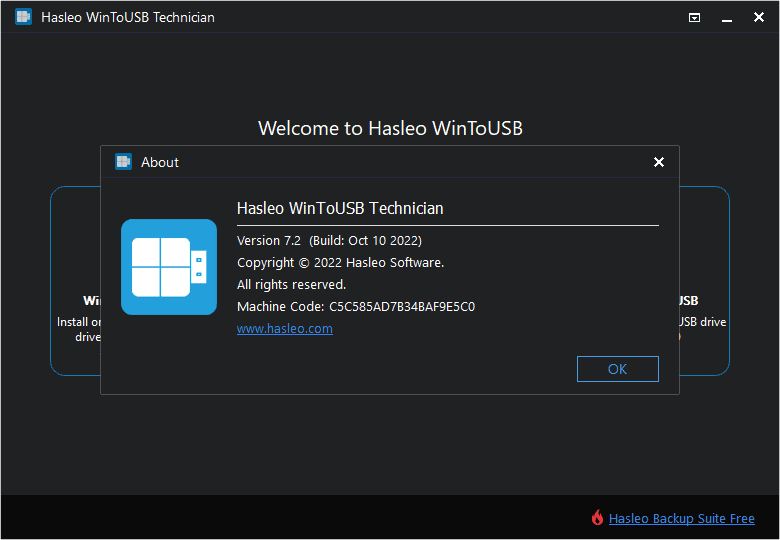Click the All rights reserved text
The image size is (780, 540).
click(291, 285)
